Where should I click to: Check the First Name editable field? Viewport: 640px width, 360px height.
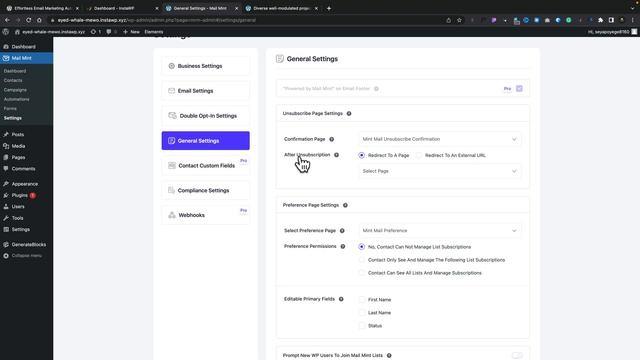362,300
